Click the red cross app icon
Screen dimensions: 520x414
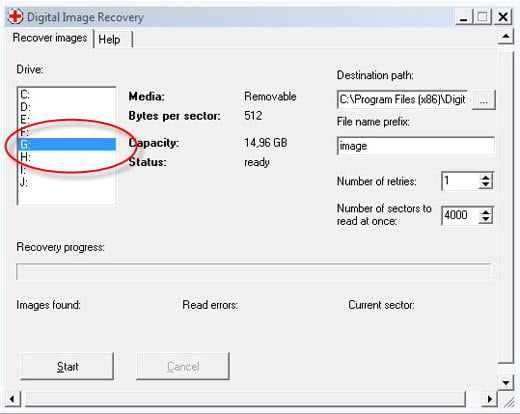[15, 17]
